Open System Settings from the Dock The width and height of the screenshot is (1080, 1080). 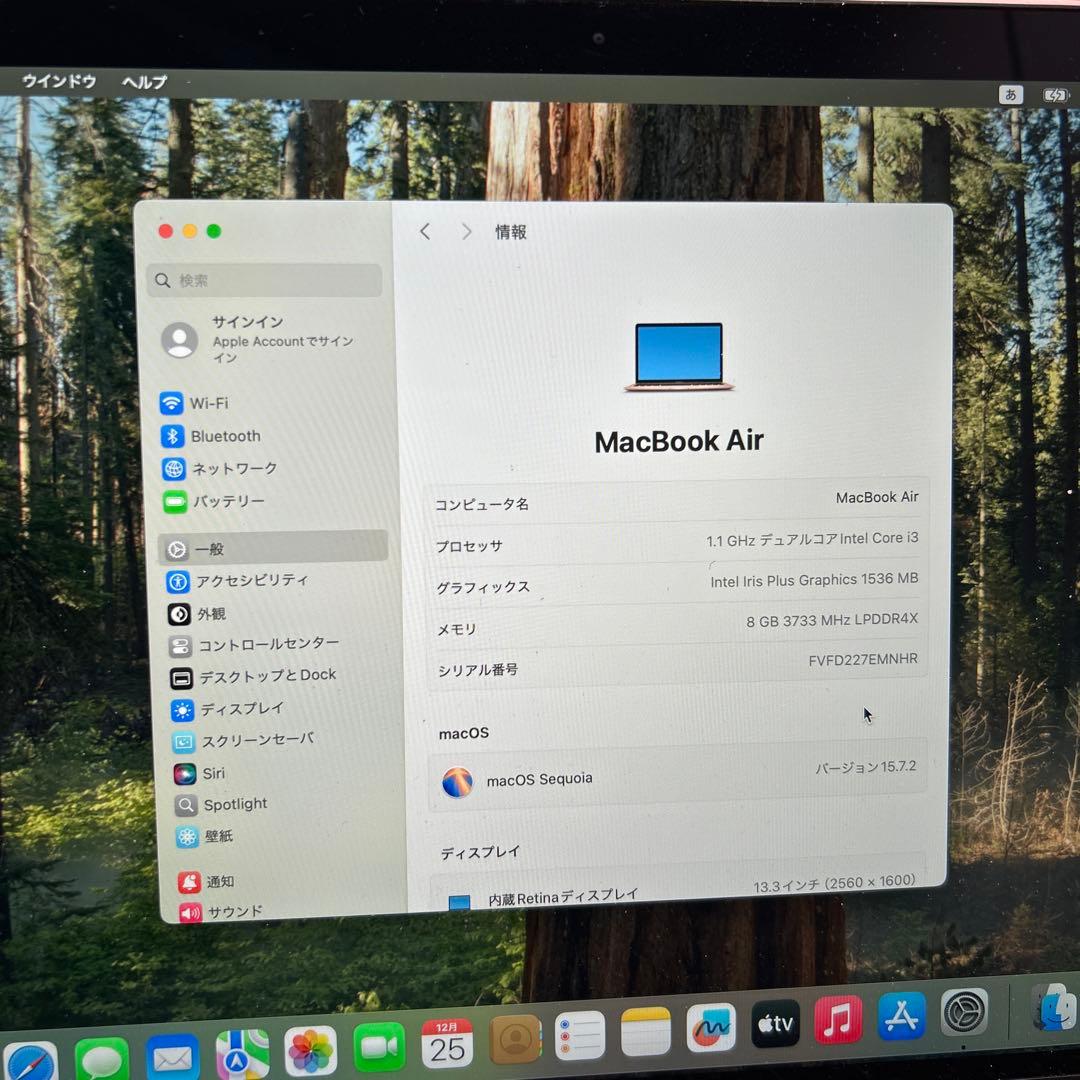(x=965, y=1012)
